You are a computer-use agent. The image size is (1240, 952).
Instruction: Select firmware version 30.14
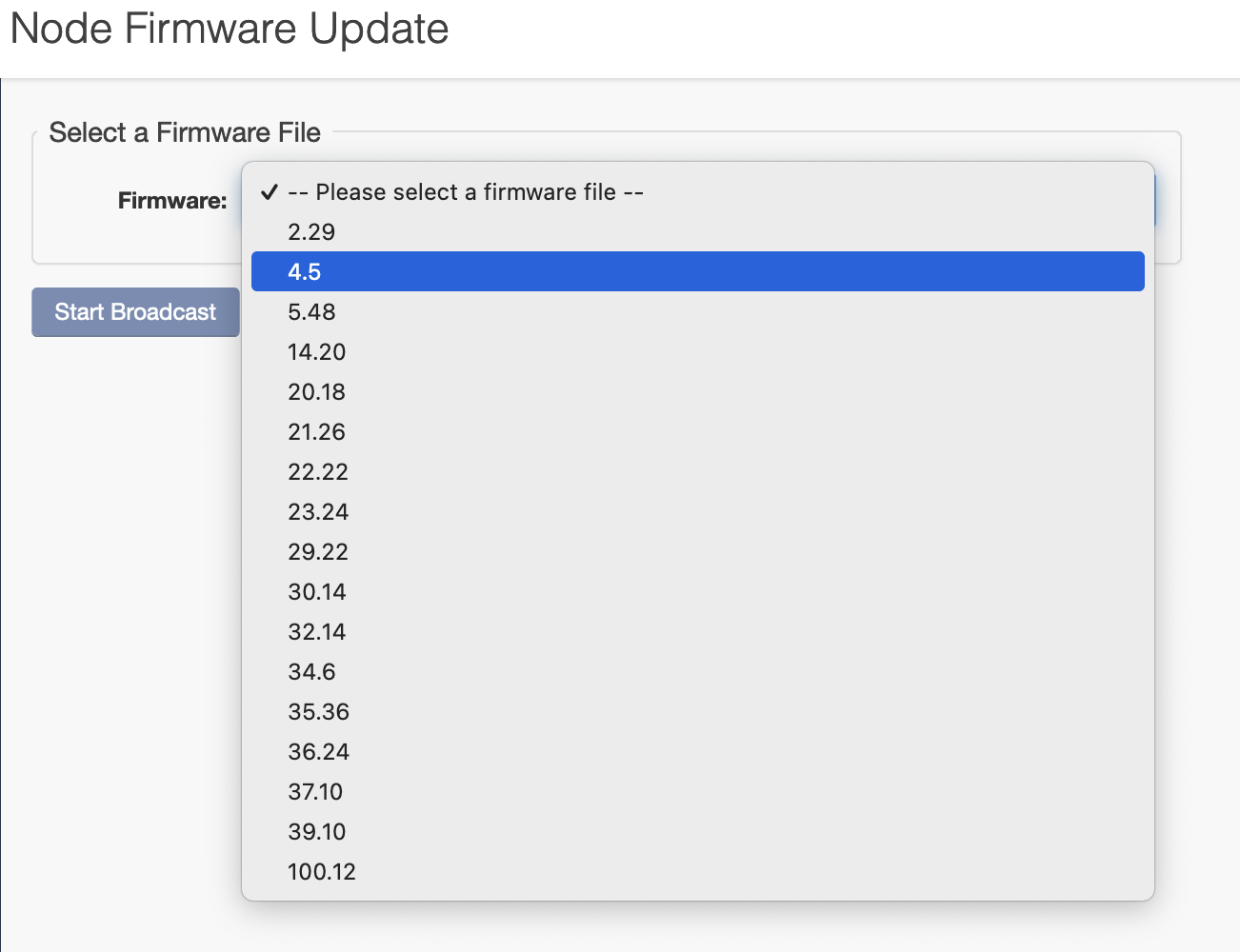(x=316, y=592)
